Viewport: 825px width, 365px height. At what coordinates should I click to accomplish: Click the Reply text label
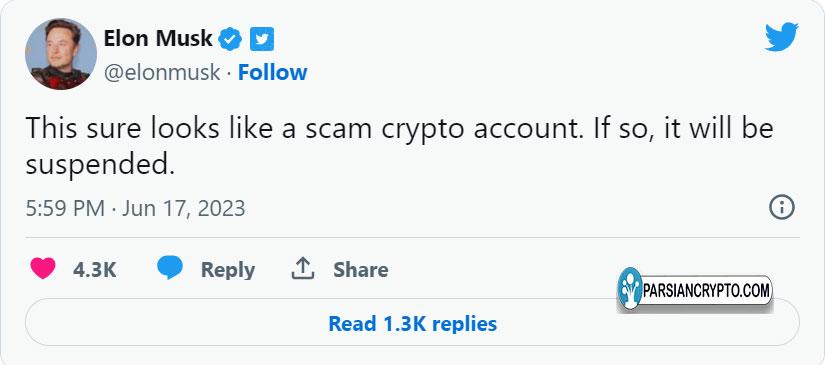click(x=228, y=270)
